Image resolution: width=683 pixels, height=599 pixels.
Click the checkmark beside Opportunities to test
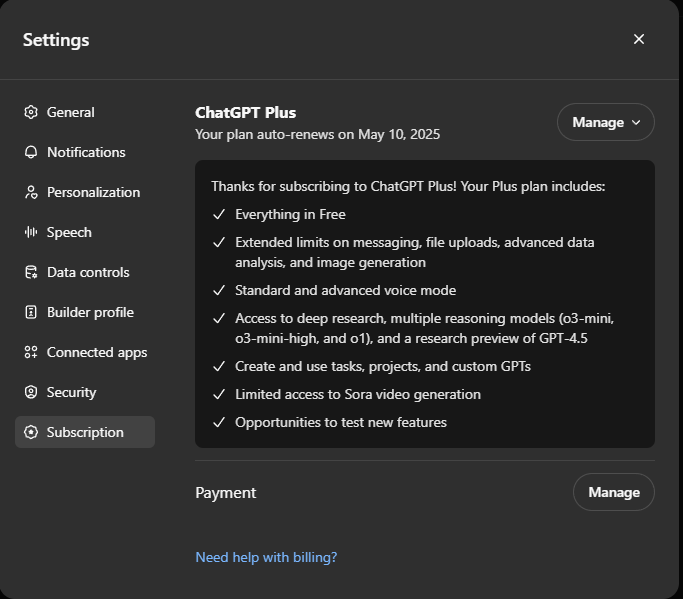tap(219, 422)
